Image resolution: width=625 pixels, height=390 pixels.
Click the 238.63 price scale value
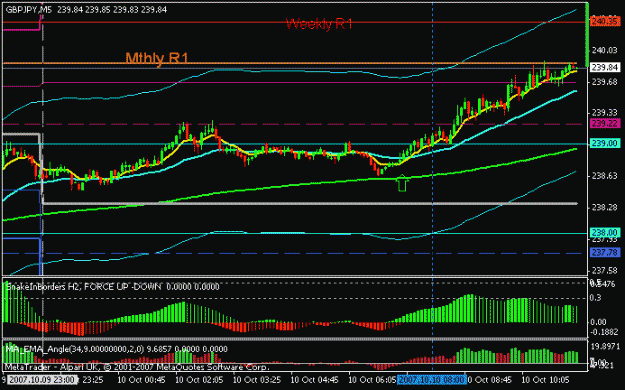pos(605,176)
